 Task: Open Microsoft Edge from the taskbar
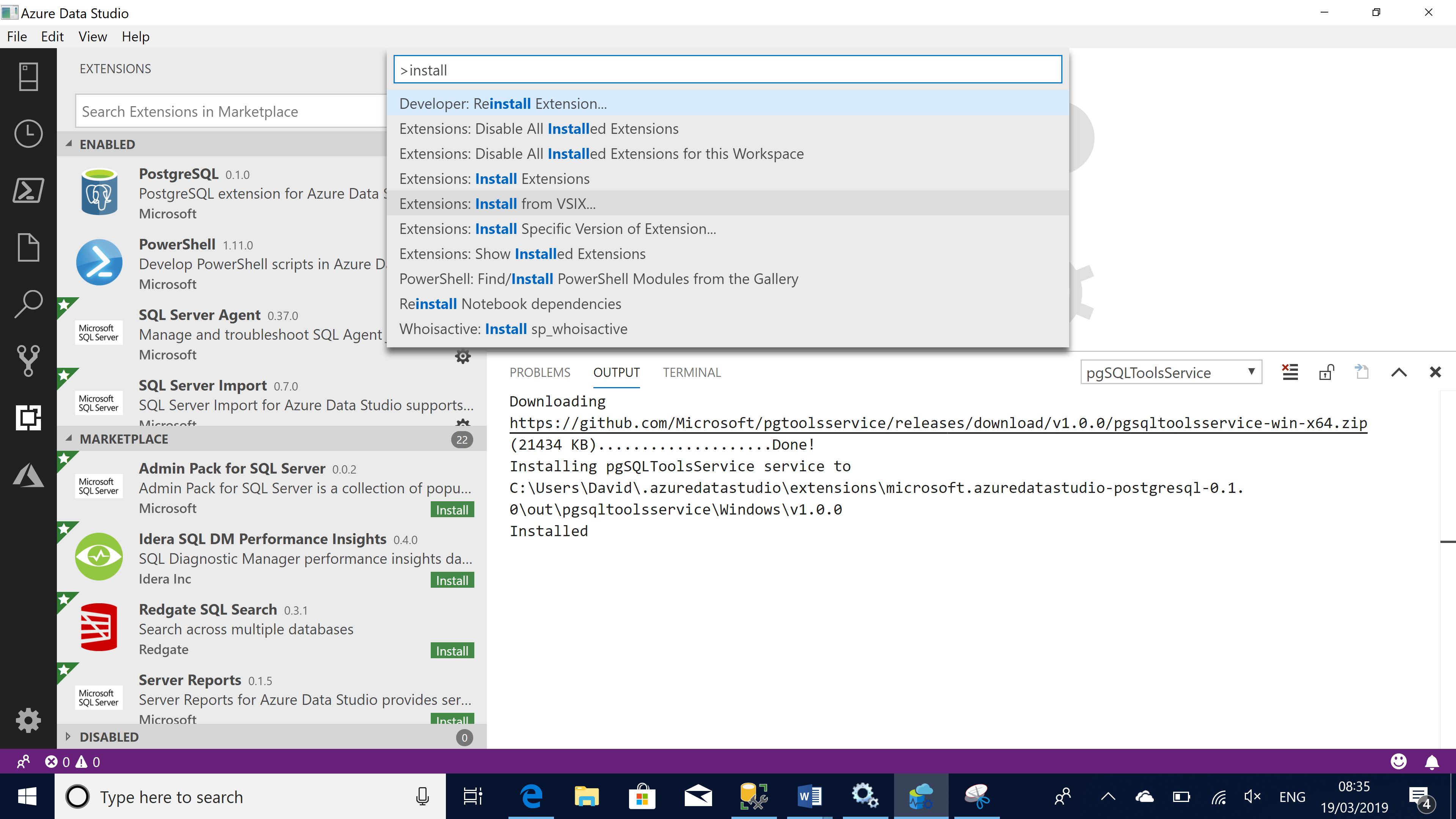[531, 796]
